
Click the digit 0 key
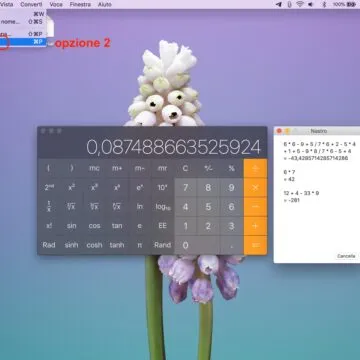coord(197,245)
